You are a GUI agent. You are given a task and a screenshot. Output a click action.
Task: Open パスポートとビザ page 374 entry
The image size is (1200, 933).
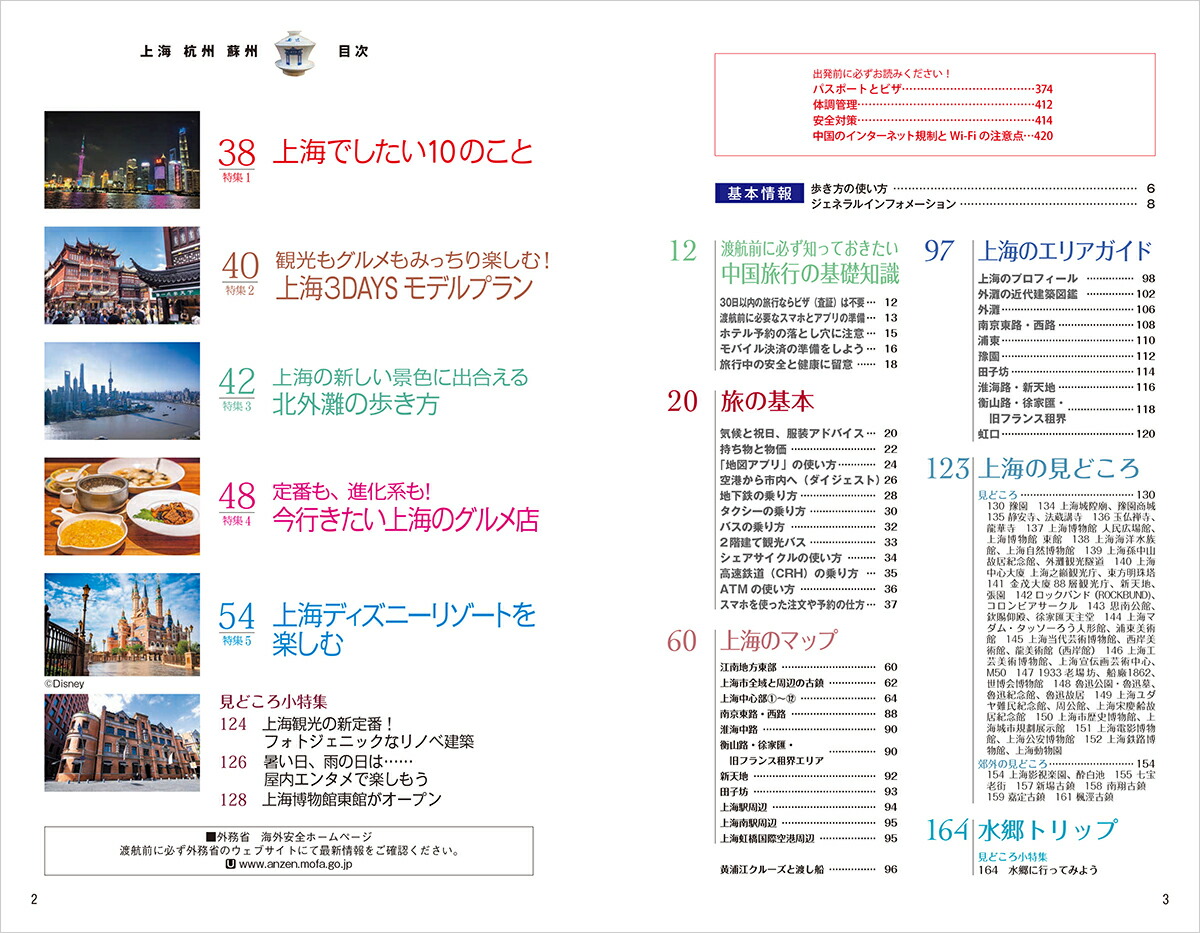point(933,89)
